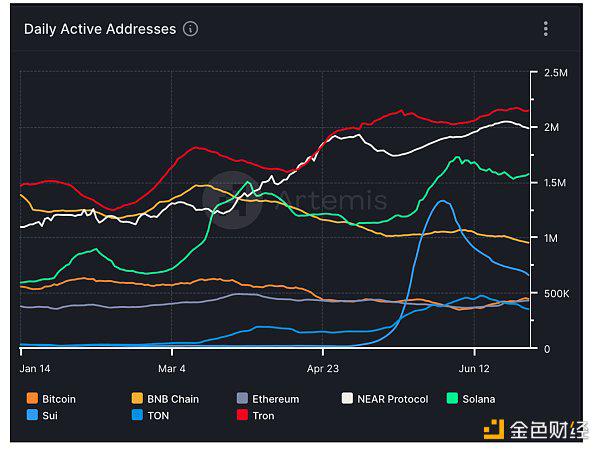
Task: Click the 2.5M y-axis label
Action: click(x=556, y=73)
